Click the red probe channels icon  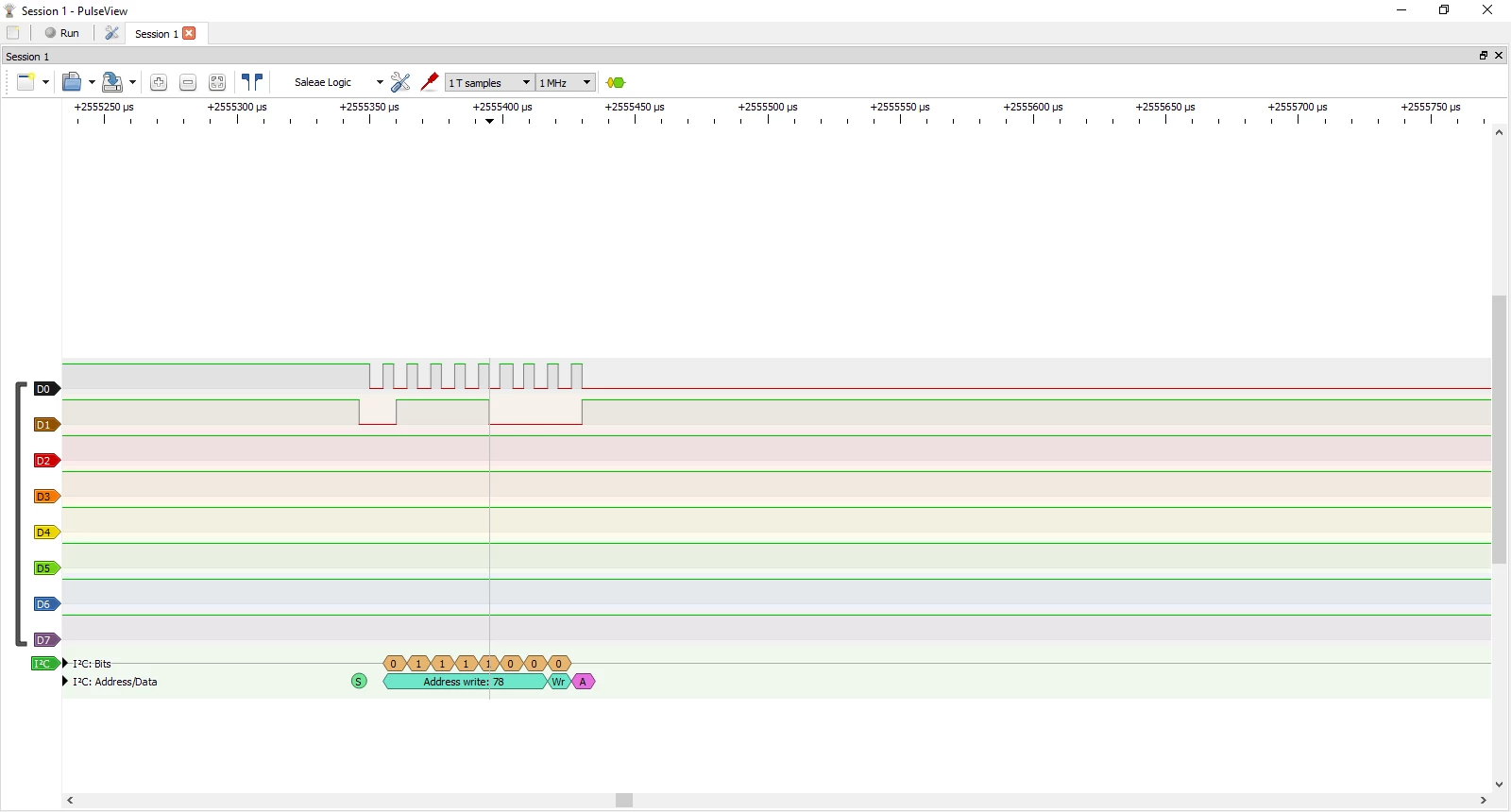(430, 82)
